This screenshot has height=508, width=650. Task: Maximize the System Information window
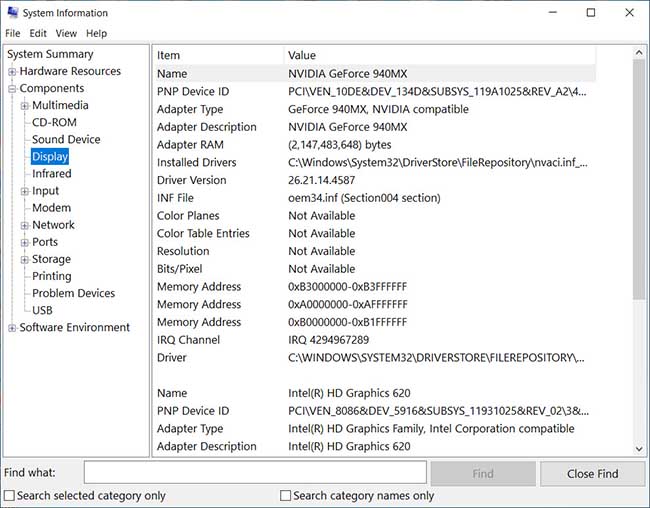tap(591, 12)
